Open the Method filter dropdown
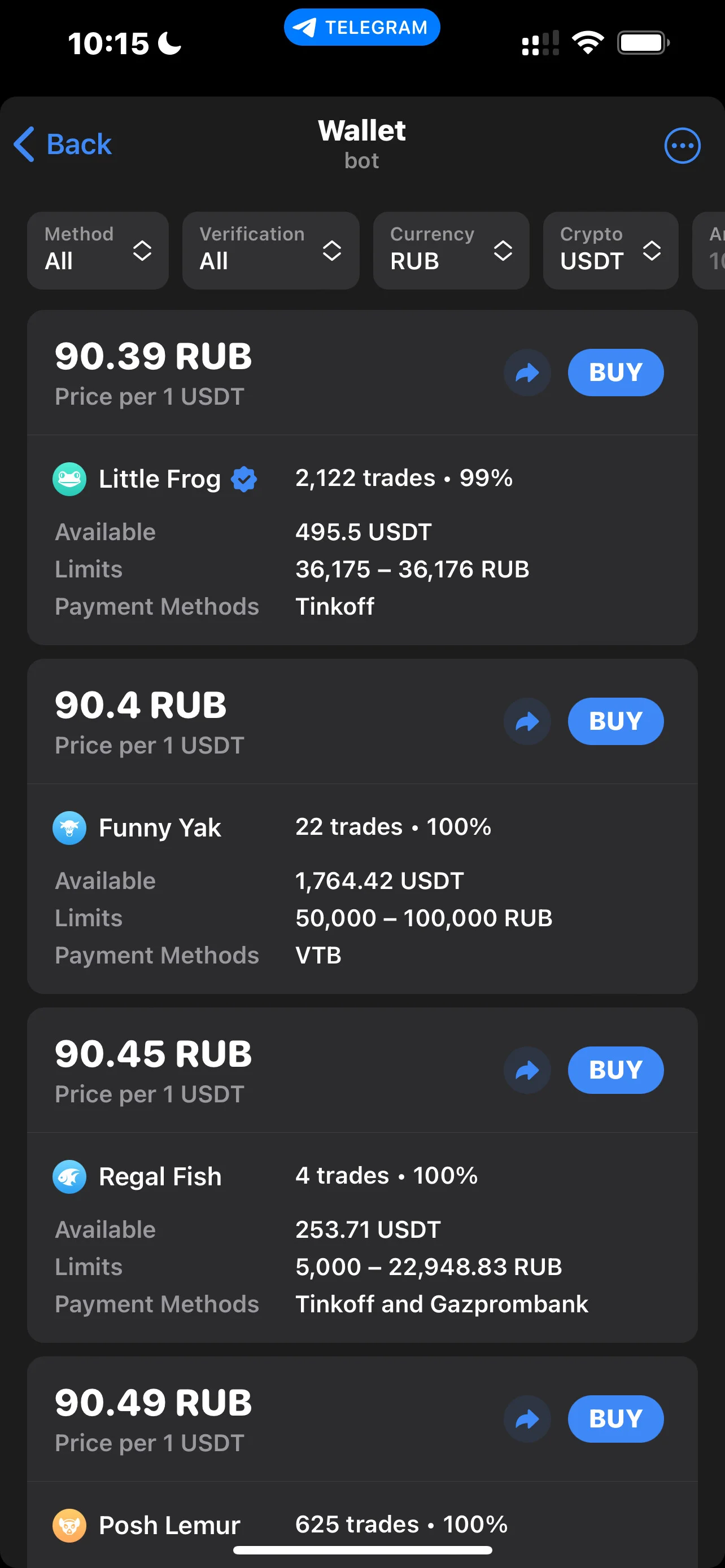Image resolution: width=725 pixels, height=1568 pixels. coord(98,250)
